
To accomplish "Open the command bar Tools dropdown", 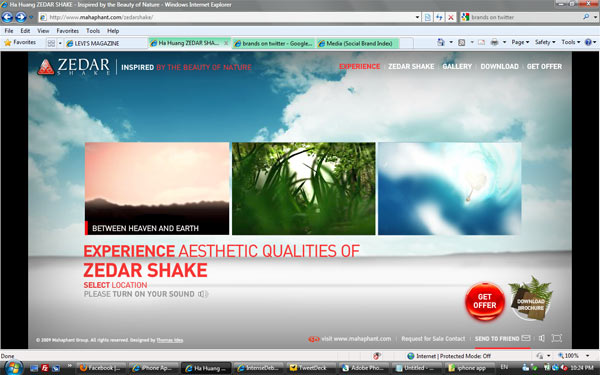I will [x=571, y=42].
